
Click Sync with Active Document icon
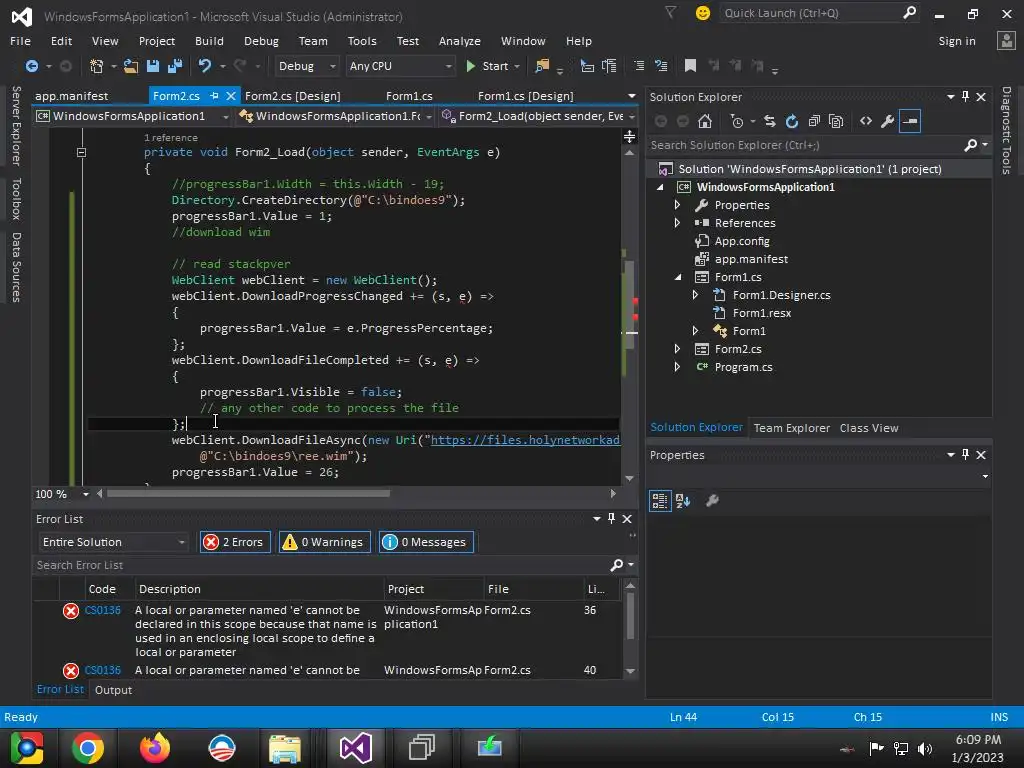point(770,121)
